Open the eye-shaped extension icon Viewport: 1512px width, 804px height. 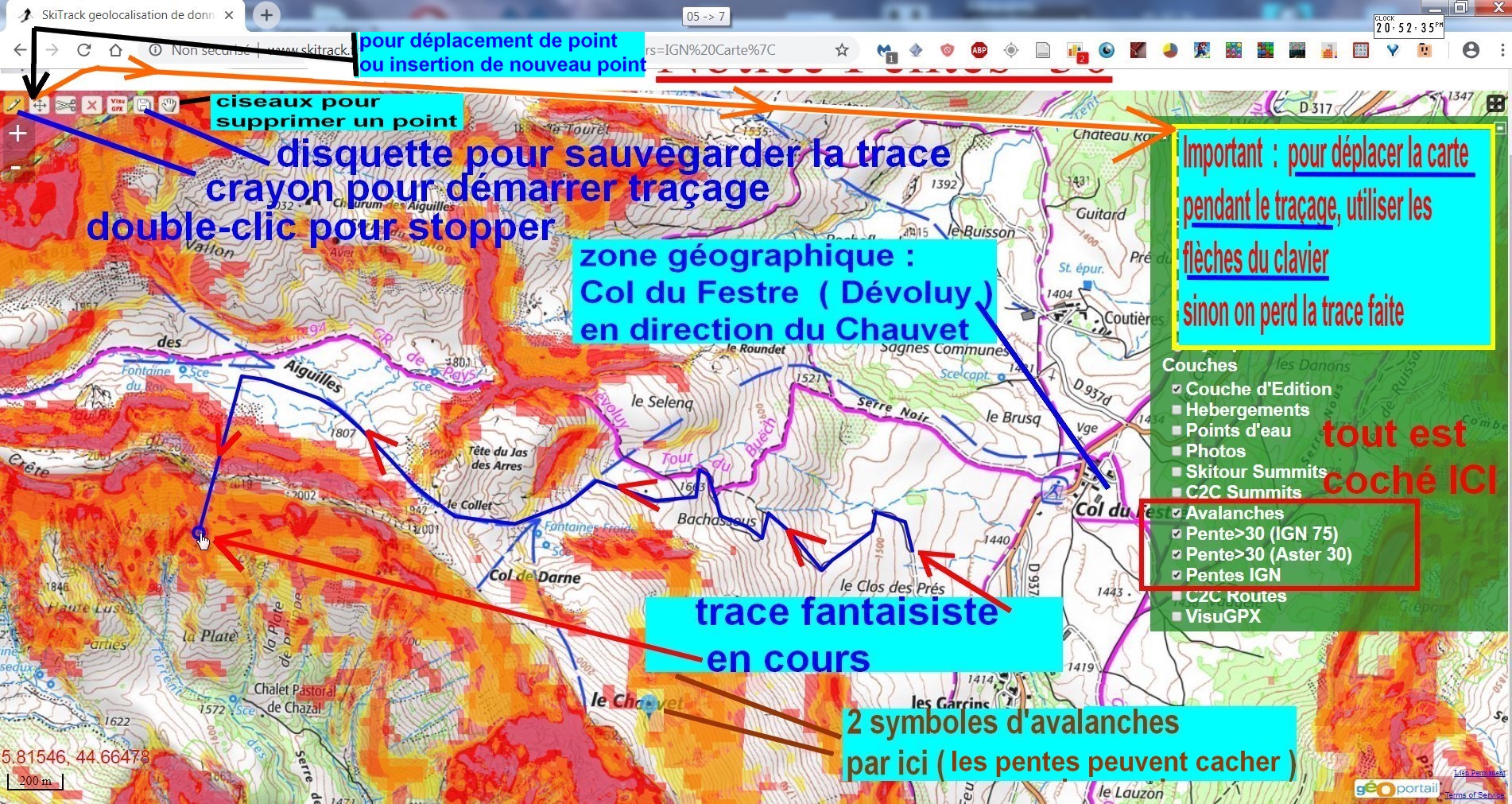tap(1107, 50)
